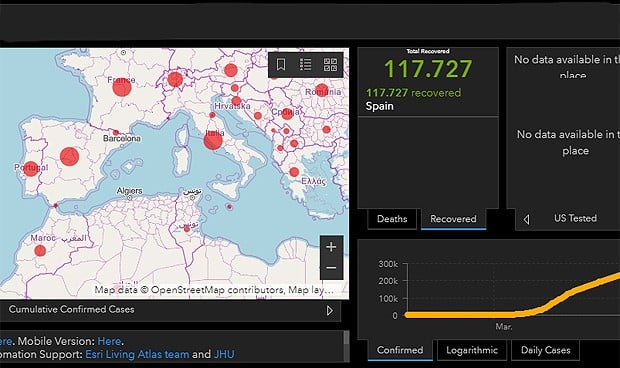Select the red marker over Maroc
The image size is (620, 368).
click(40, 250)
